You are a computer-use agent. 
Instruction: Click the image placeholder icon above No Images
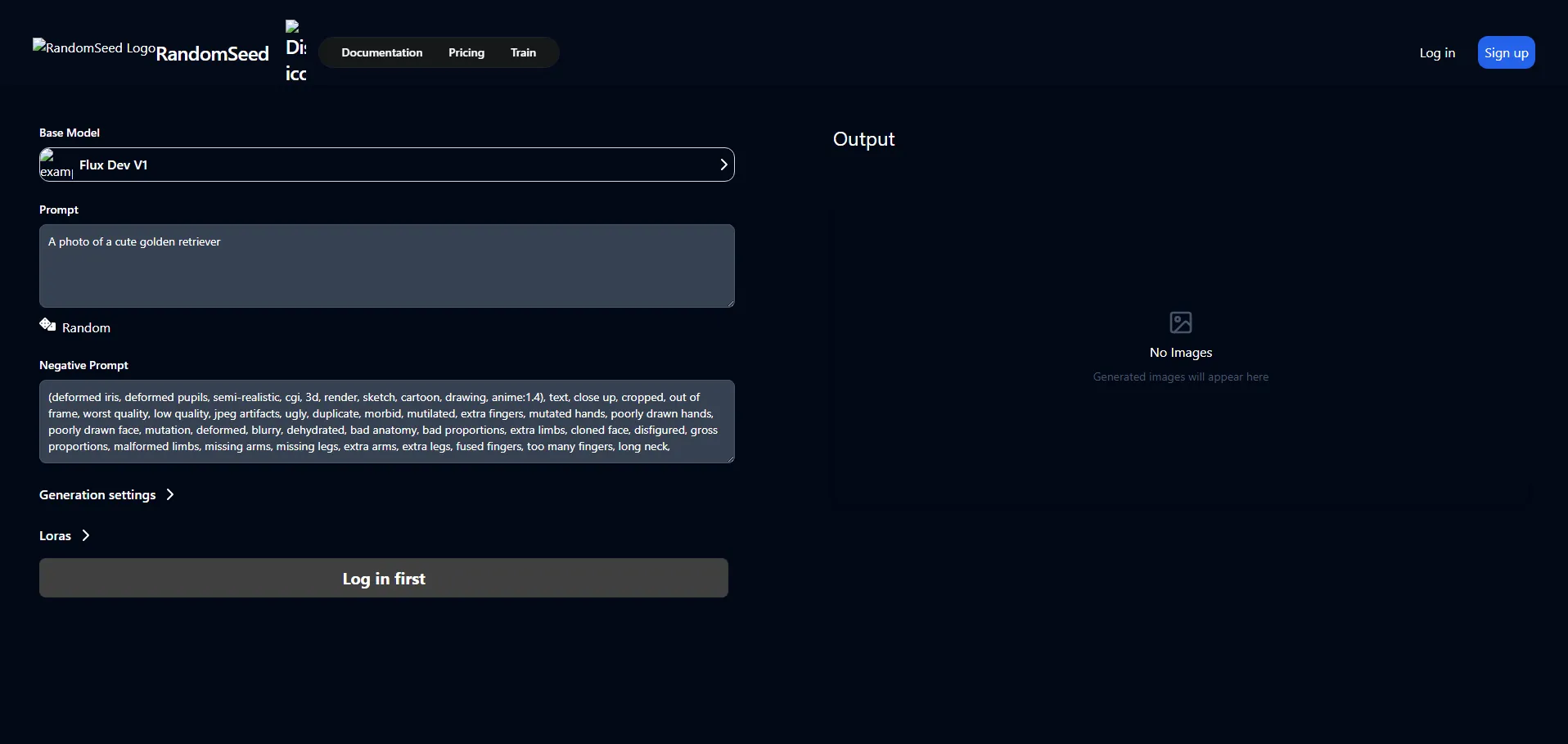(1180, 322)
